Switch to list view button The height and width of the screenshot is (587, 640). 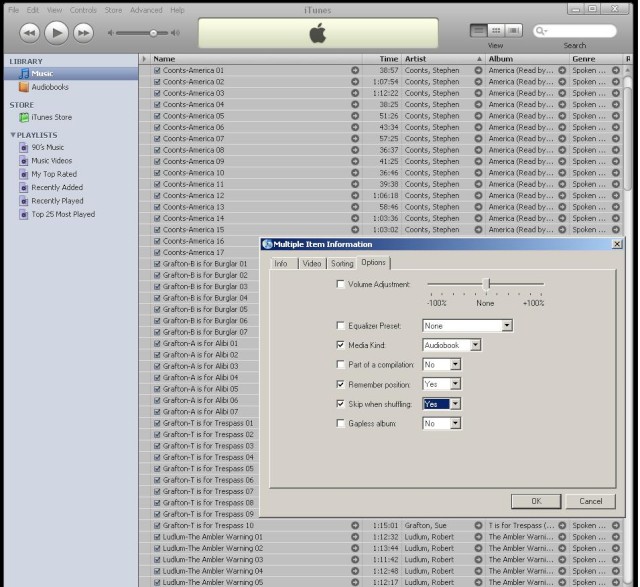(x=478, y=31)
